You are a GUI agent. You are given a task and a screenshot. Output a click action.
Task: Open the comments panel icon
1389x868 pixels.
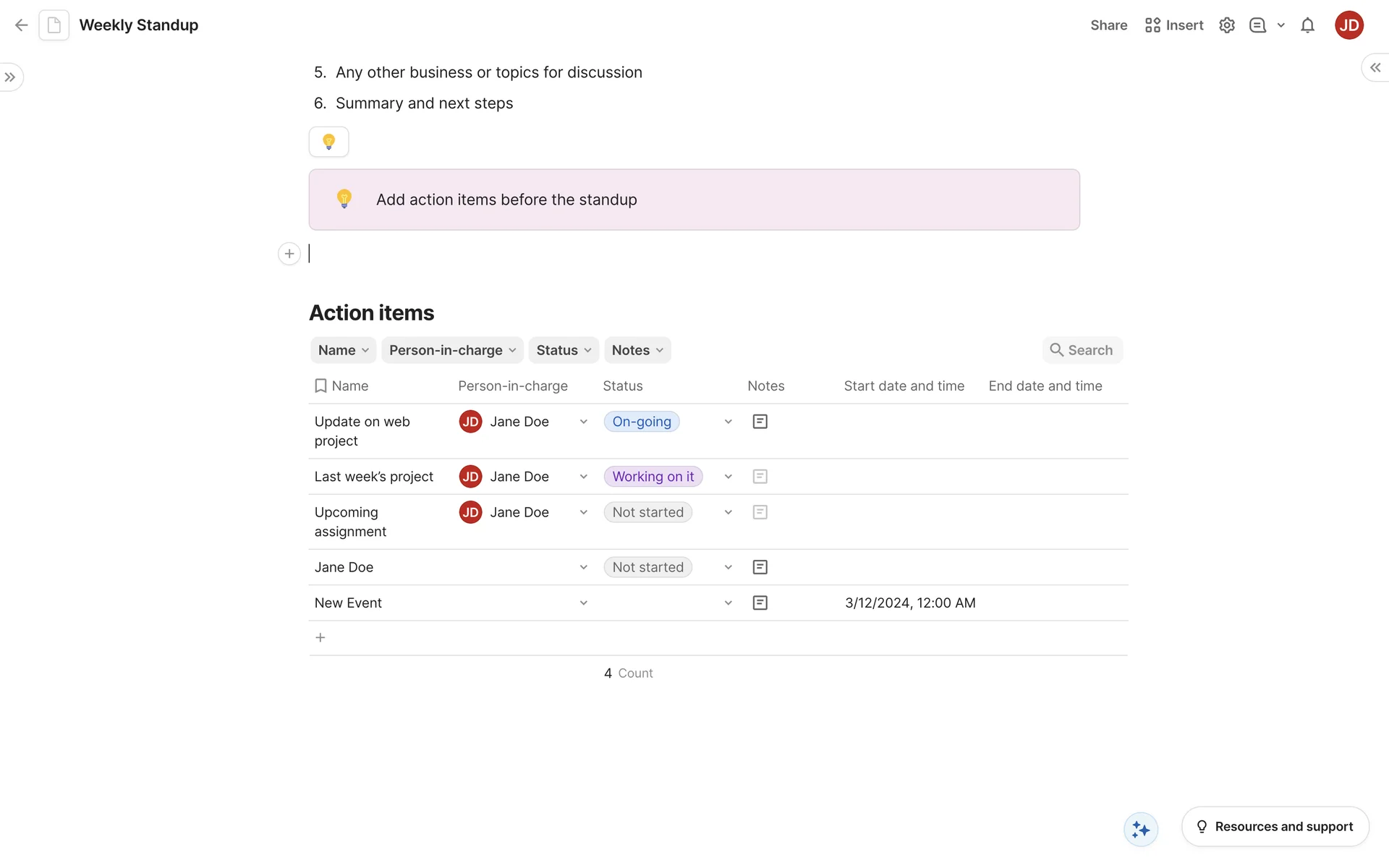click(x=1257, y=25)
